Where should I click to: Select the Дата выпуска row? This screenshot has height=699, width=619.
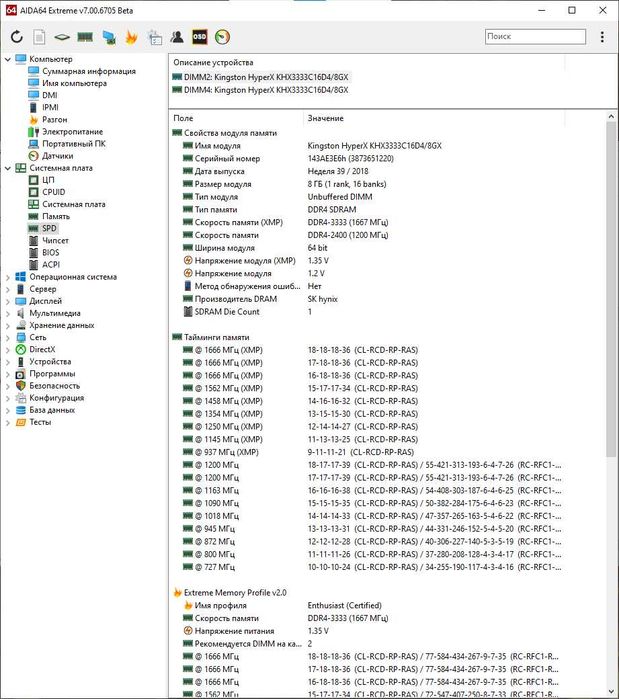point(365,171)
